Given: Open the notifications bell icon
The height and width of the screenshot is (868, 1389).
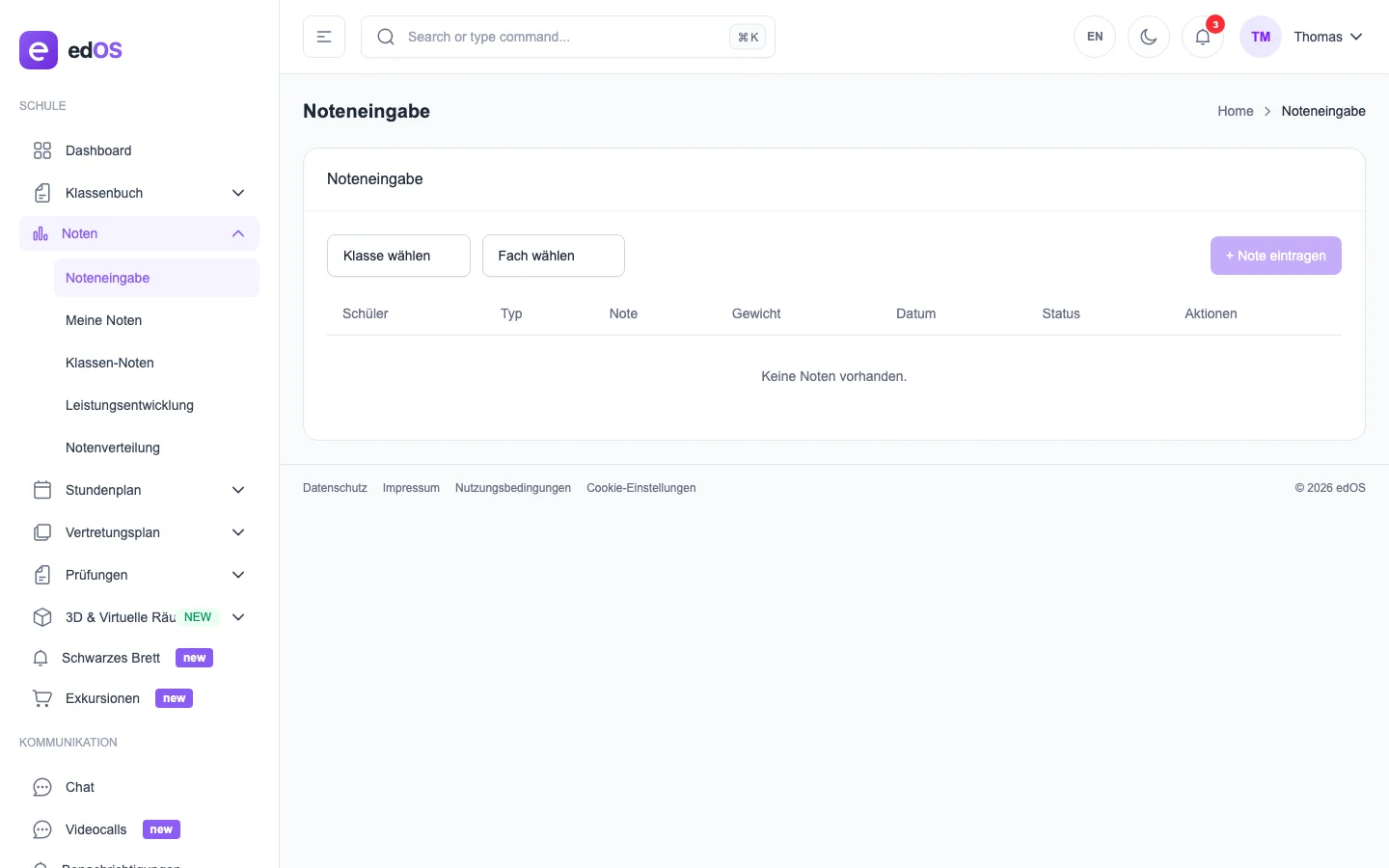Looking at the screenshot, I should click(x=1202, y=37).
